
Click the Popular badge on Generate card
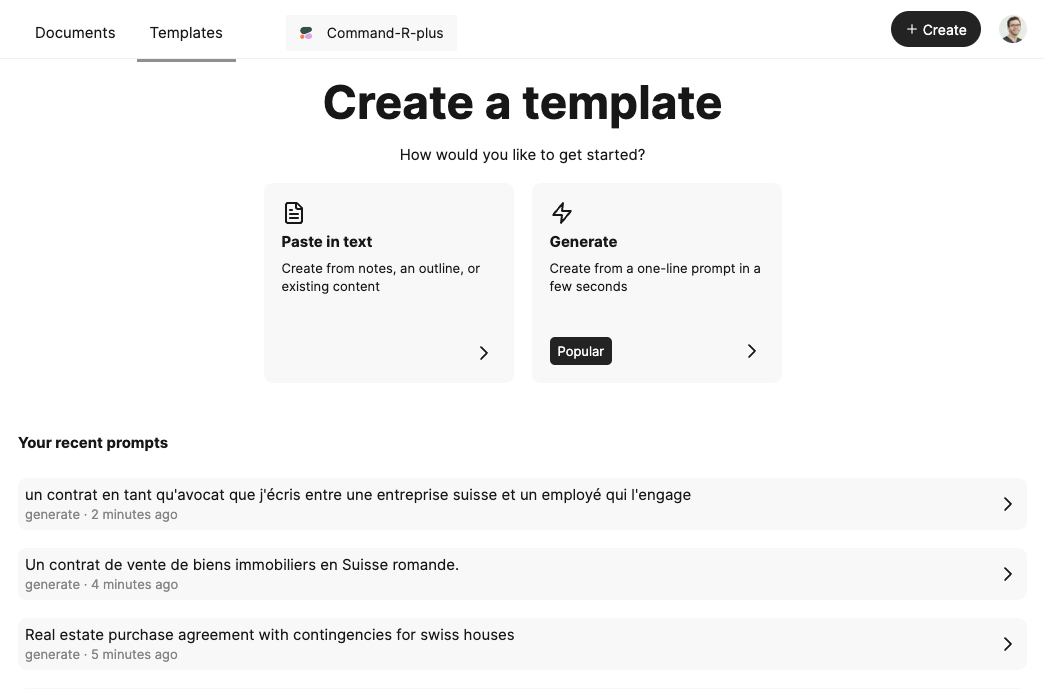point(580,351)
